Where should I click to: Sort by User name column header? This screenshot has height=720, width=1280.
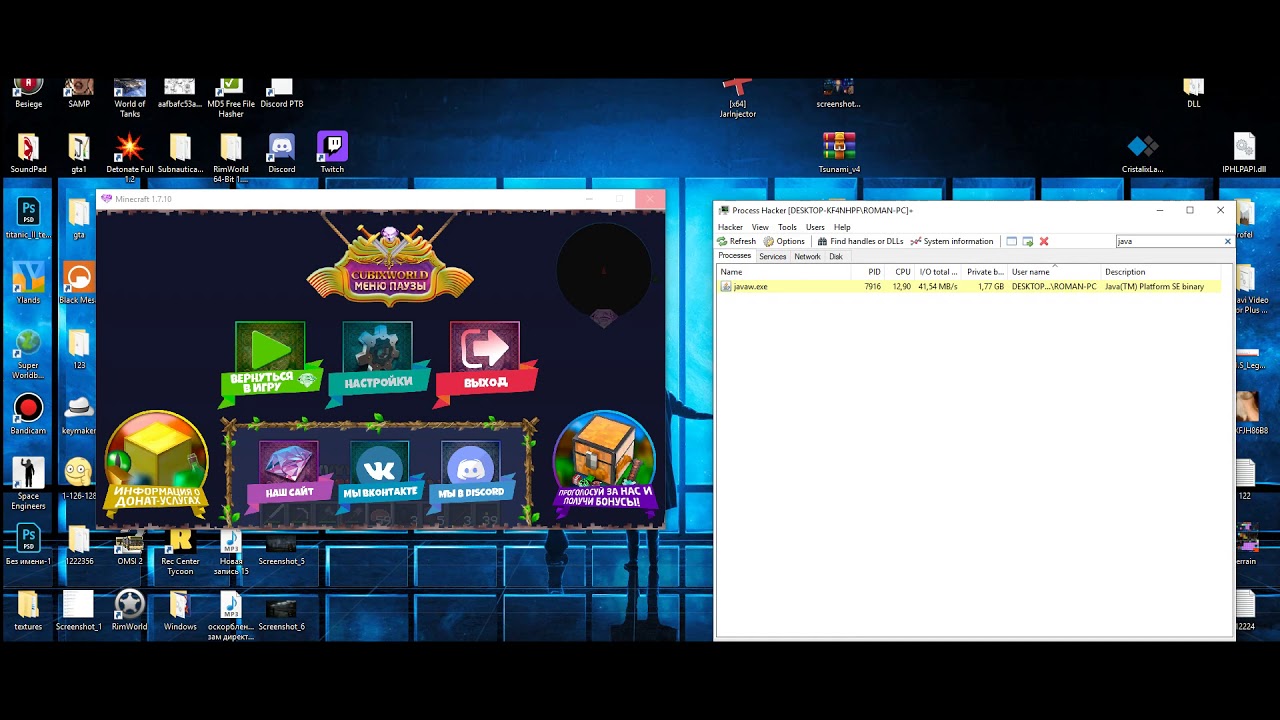tap(1054, 272)
